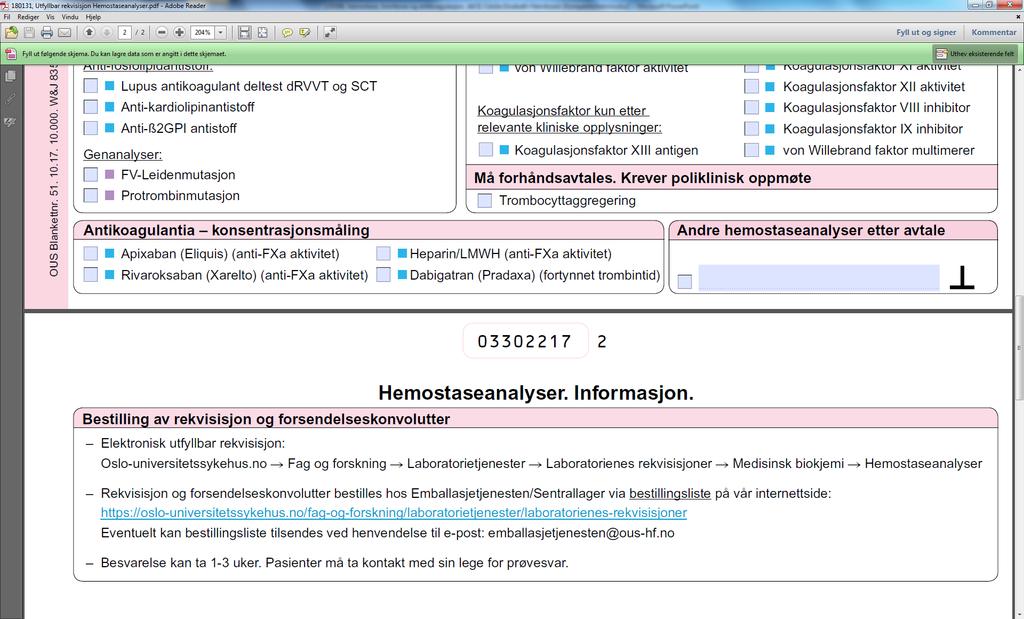Check the Andre hemostaseanalyser checkbox
Image resolution: width=1024 pixels, height=619 pixels.
click(684, 281)
